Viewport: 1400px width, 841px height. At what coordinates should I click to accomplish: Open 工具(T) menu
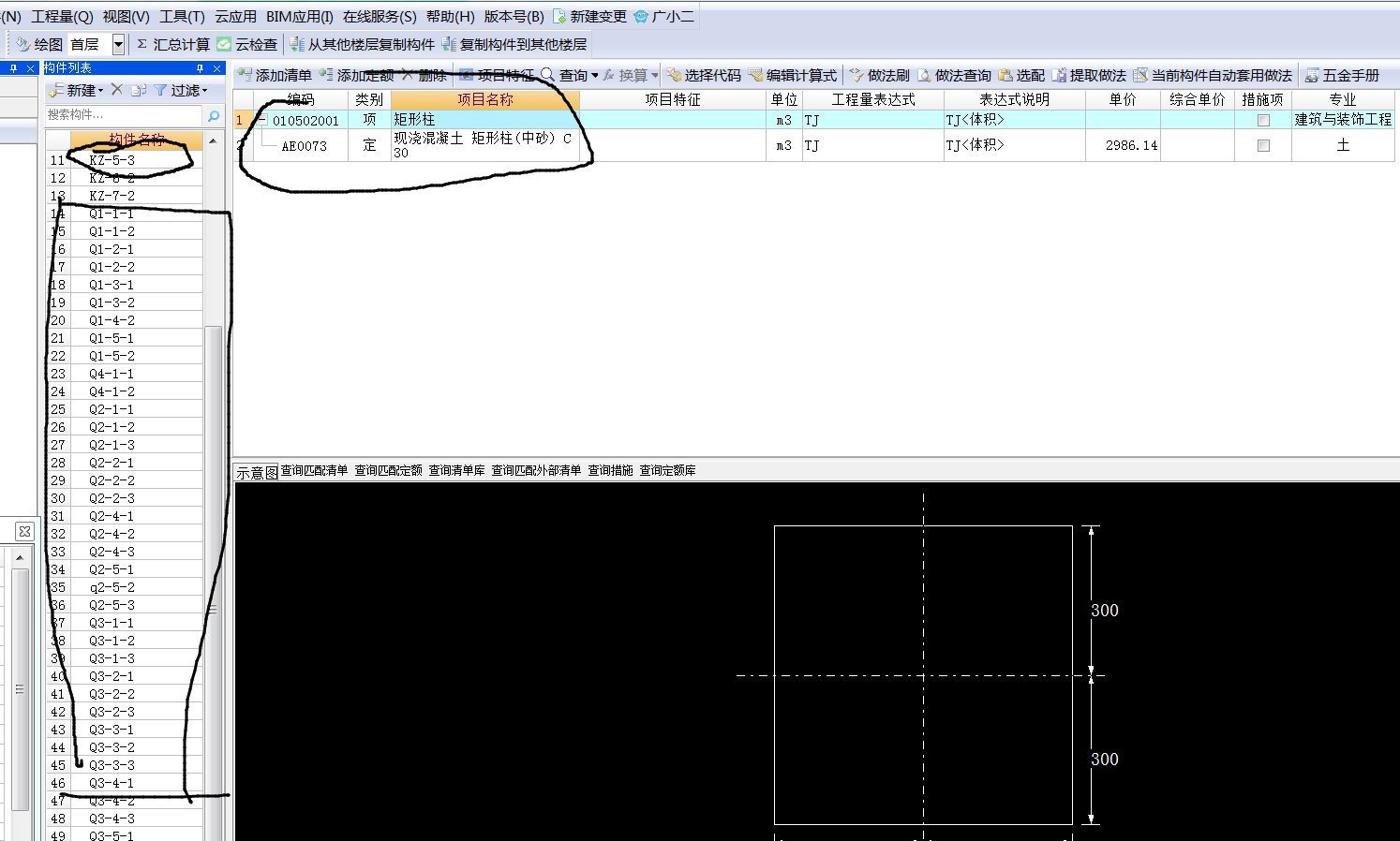(x=182, y=17)
